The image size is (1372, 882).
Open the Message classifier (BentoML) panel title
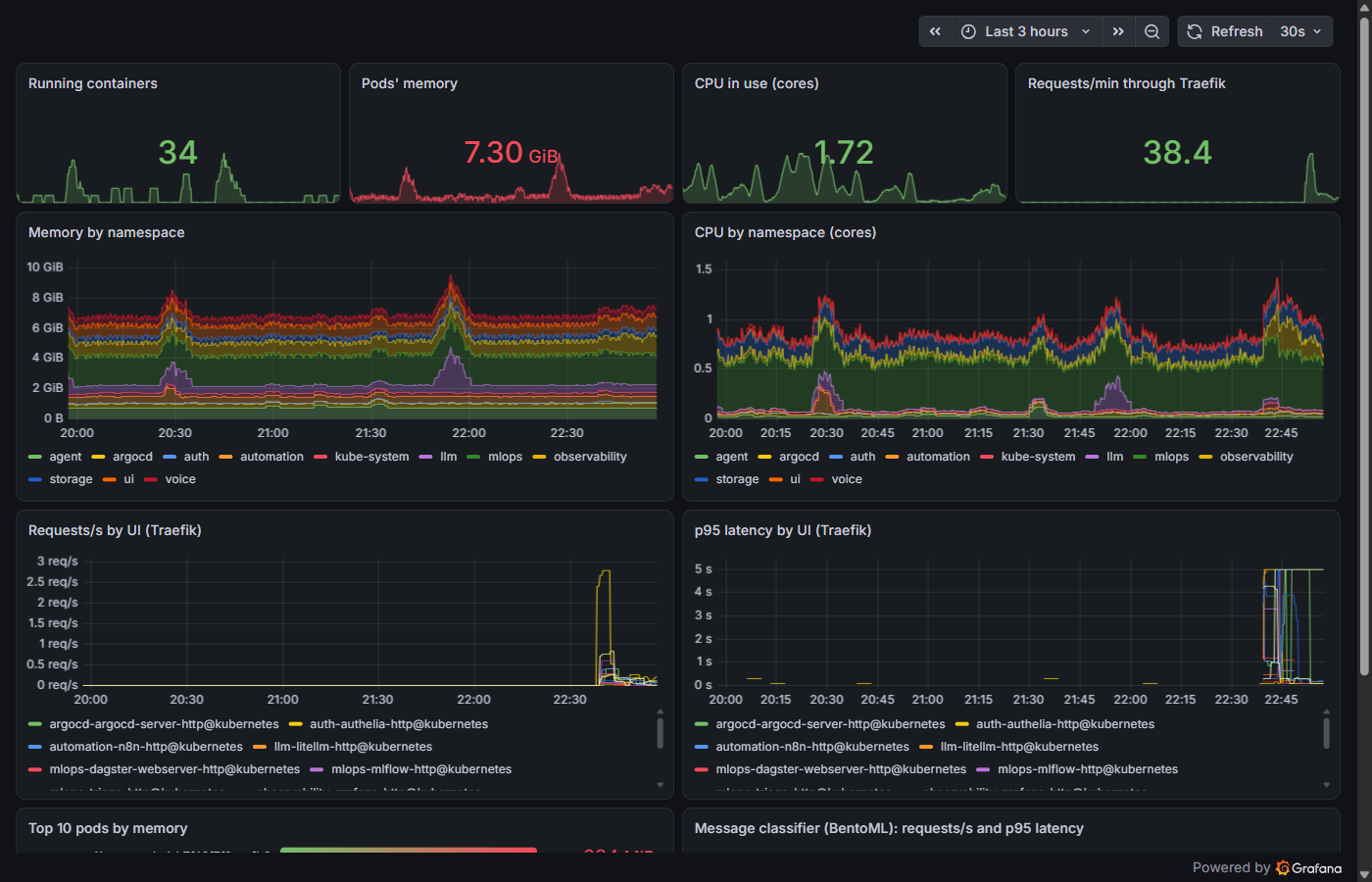889,828
